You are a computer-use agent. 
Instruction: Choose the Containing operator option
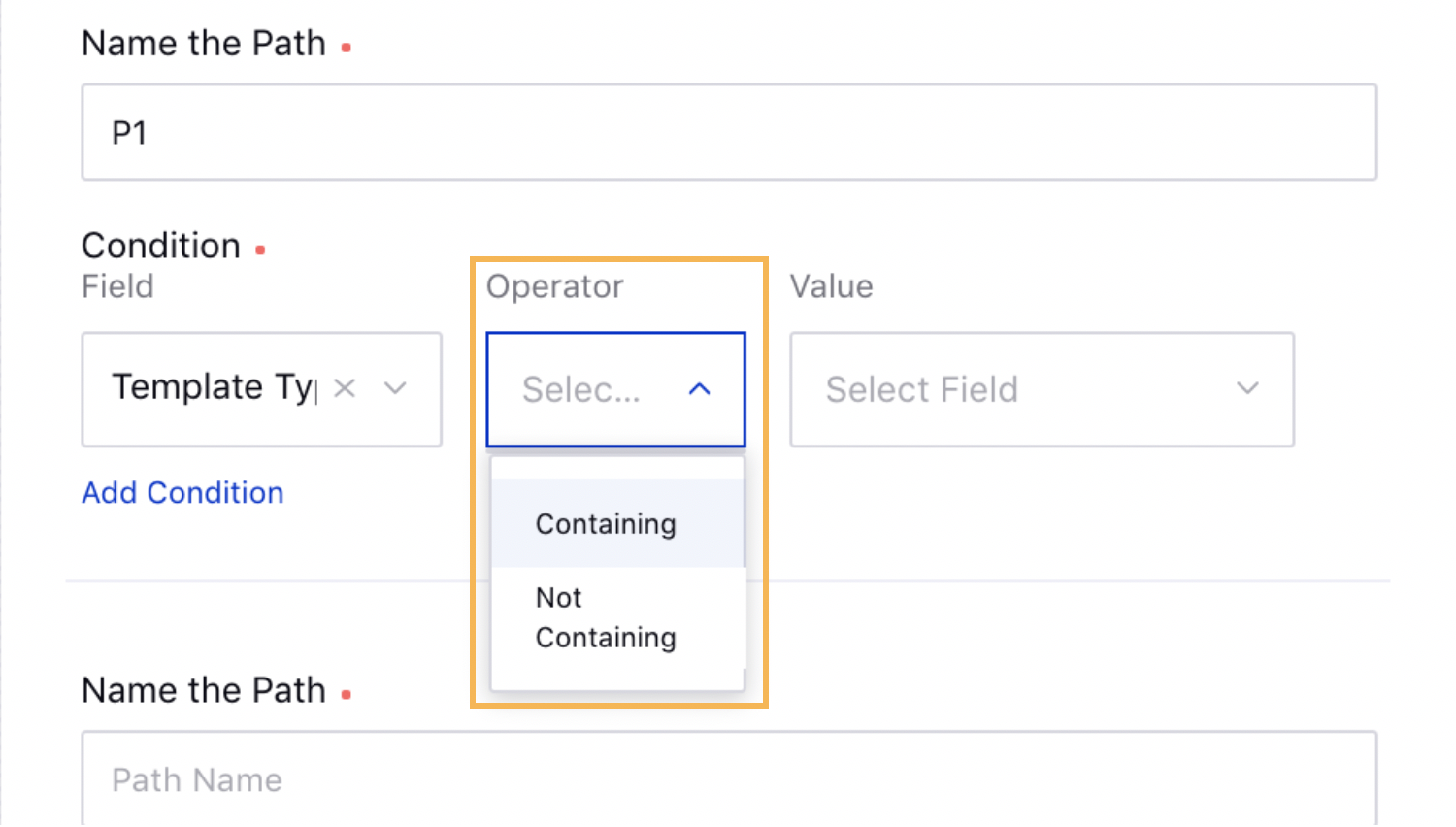pos(617,523)
